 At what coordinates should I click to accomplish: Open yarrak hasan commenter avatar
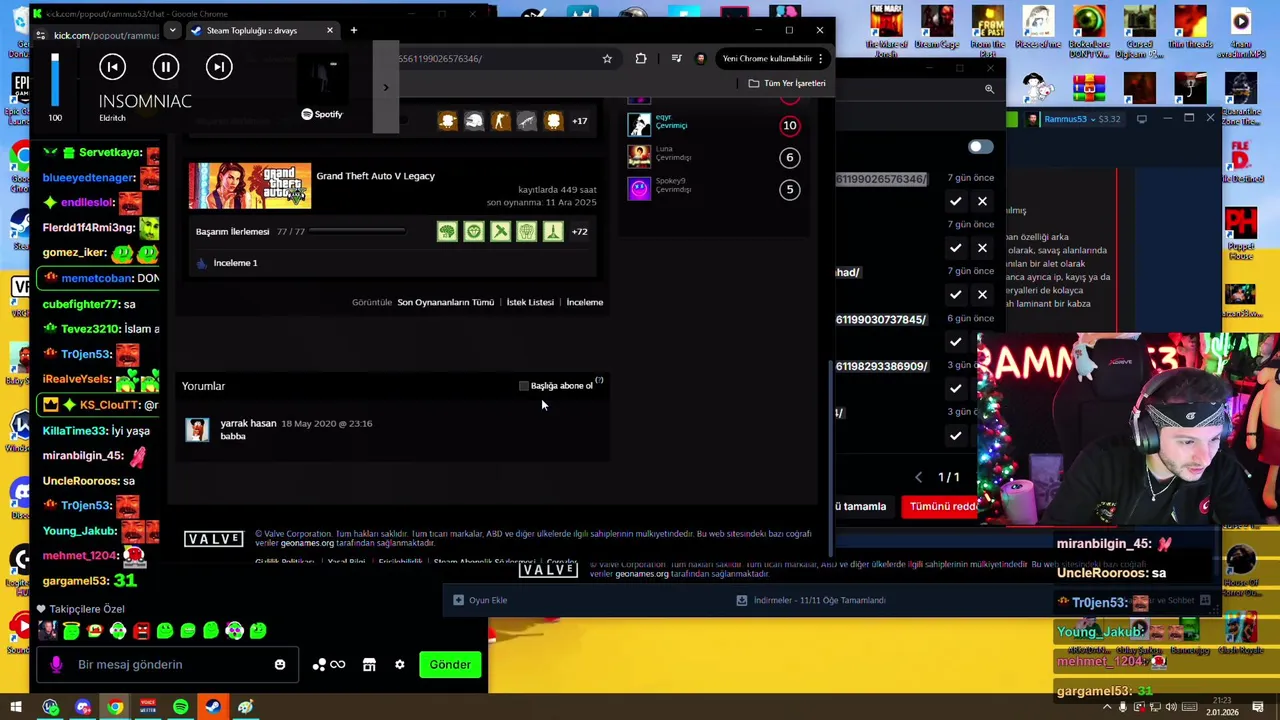(x=197, y=430)
